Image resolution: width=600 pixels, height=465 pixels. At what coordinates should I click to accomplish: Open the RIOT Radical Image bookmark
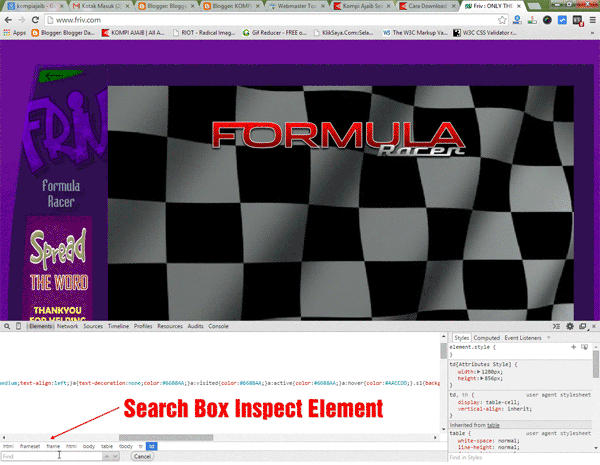click(204, 33)
